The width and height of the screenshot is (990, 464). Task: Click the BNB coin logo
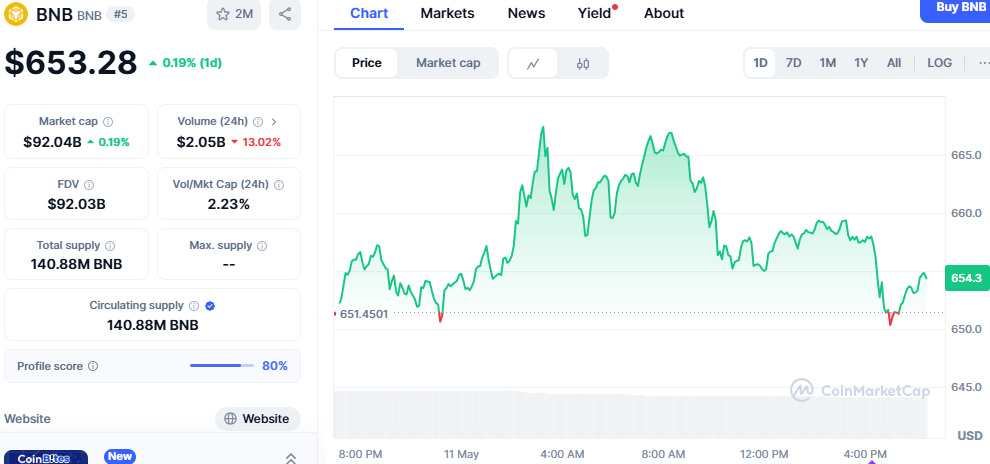tap(17, 15)
